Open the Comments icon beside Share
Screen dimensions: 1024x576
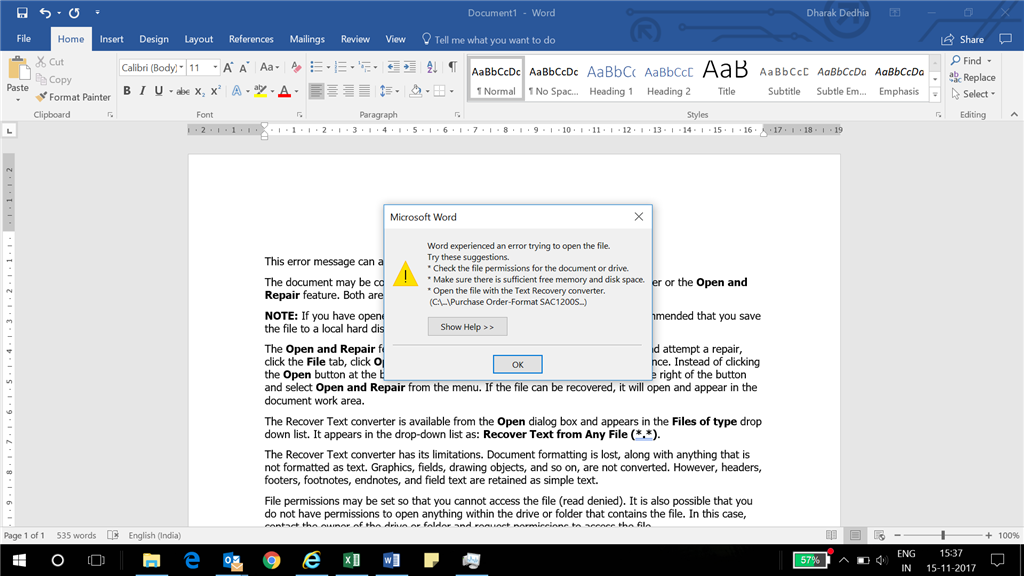pos(1006,40)
